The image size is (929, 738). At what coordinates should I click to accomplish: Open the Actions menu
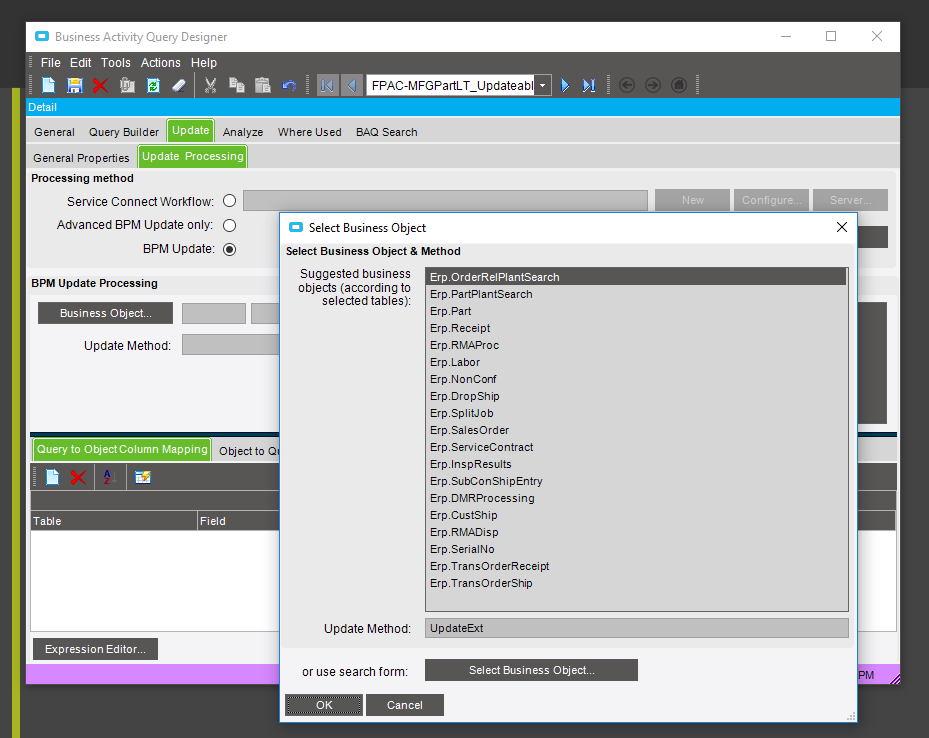pos(160,63)
